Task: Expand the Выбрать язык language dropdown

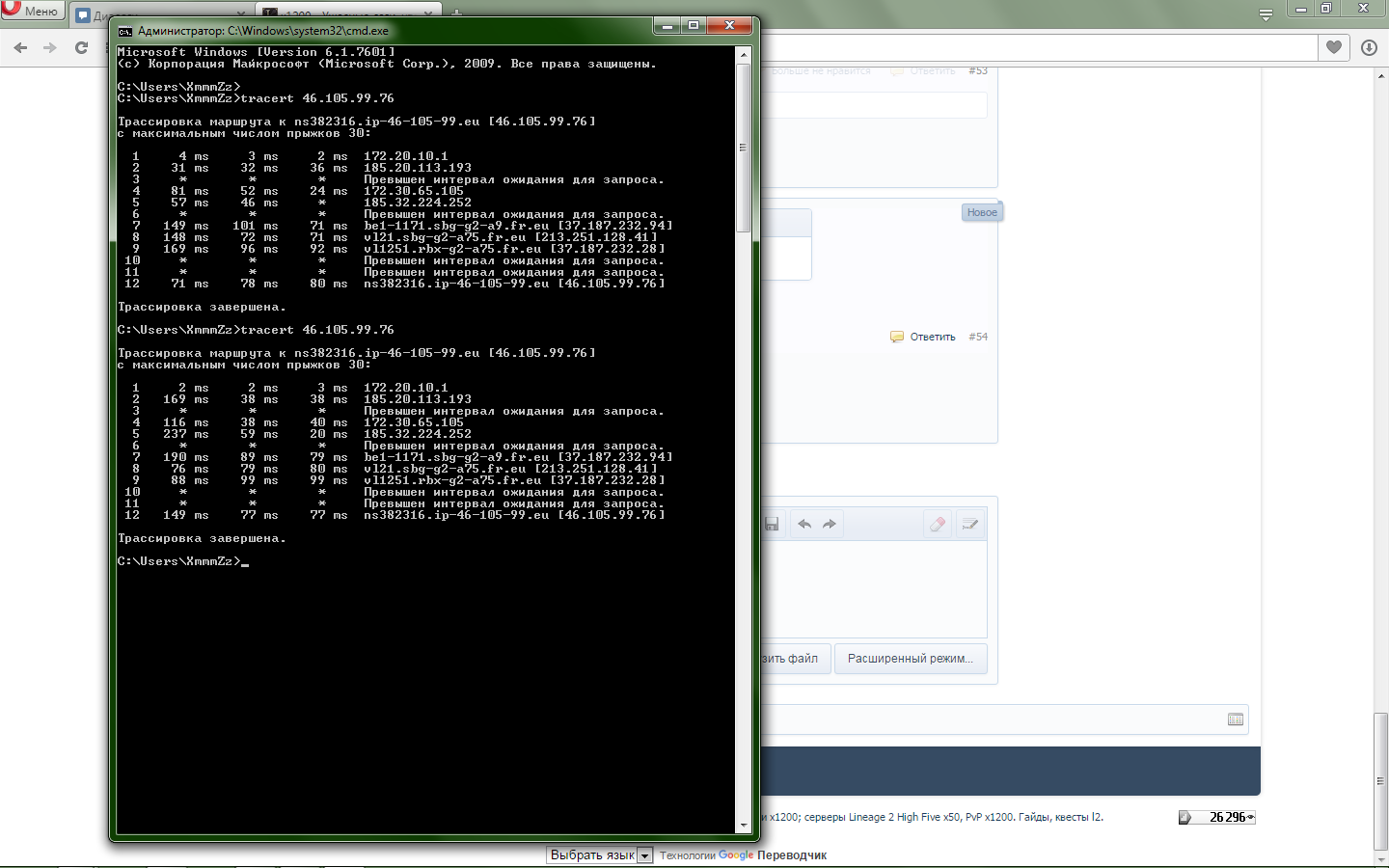Action: [x=644, y=855]
